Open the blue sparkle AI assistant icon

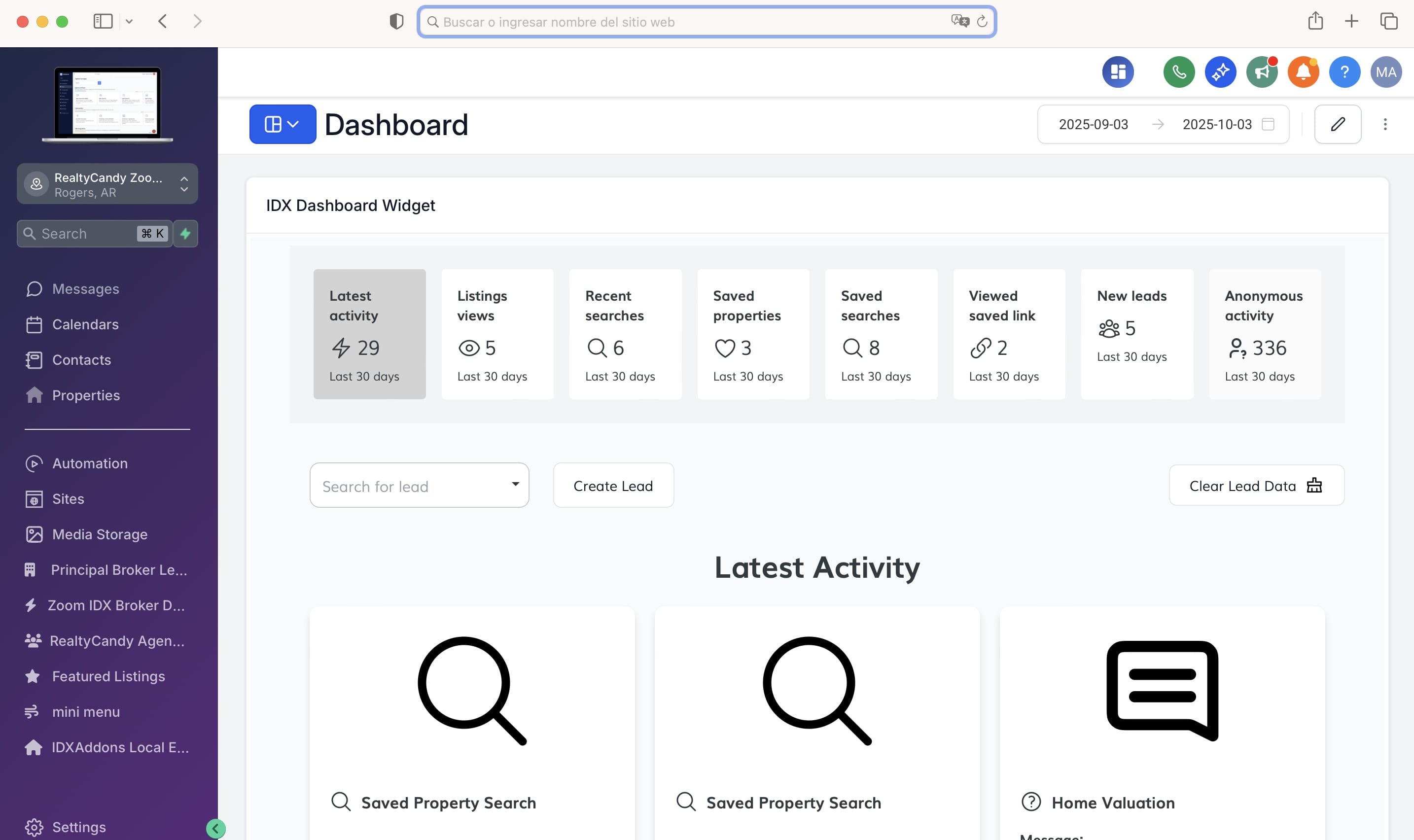point(1220,72)
